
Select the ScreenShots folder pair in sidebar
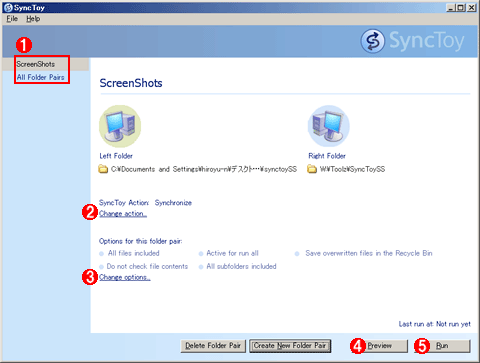click(36, 64)
